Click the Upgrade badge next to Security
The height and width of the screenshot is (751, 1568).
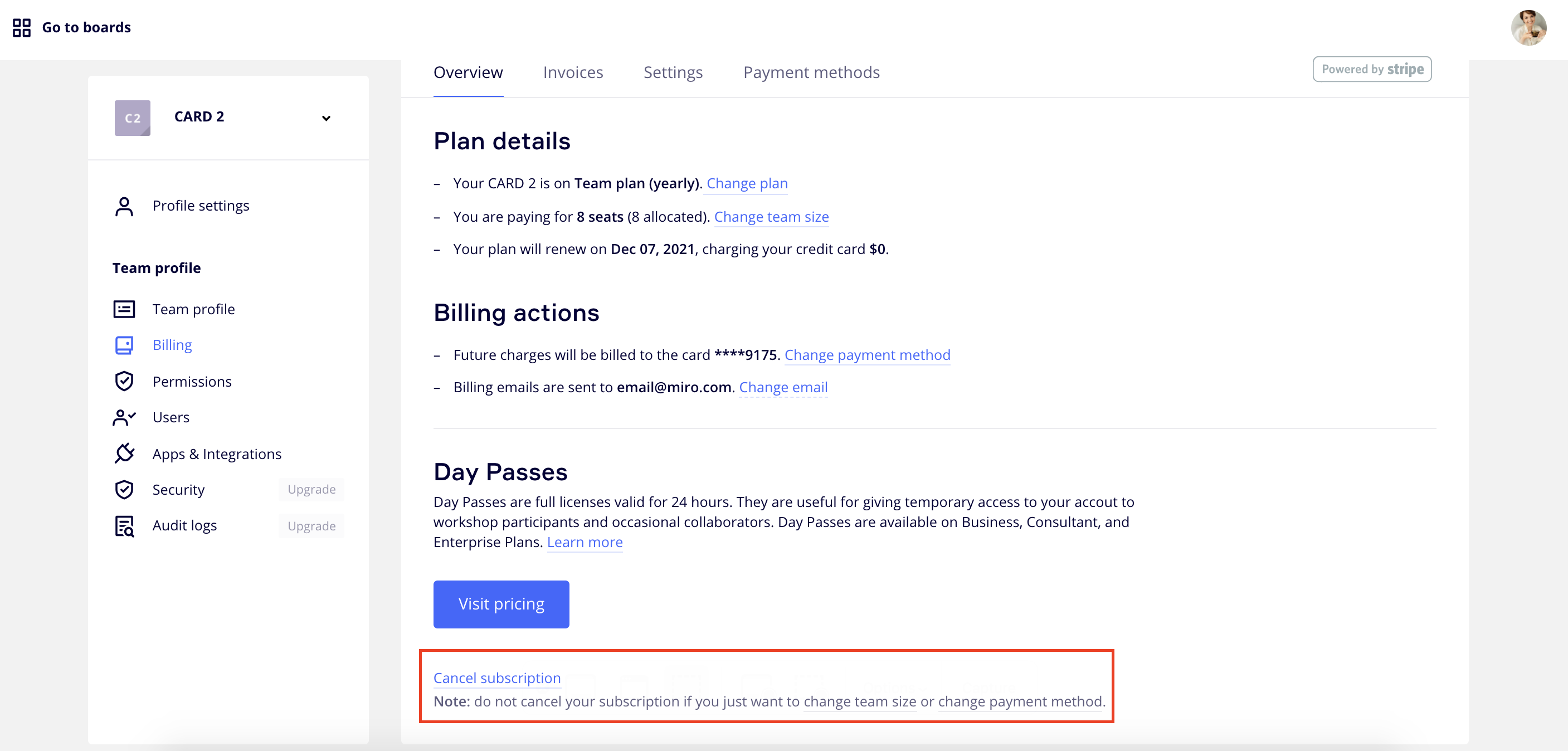pos(311,490)
